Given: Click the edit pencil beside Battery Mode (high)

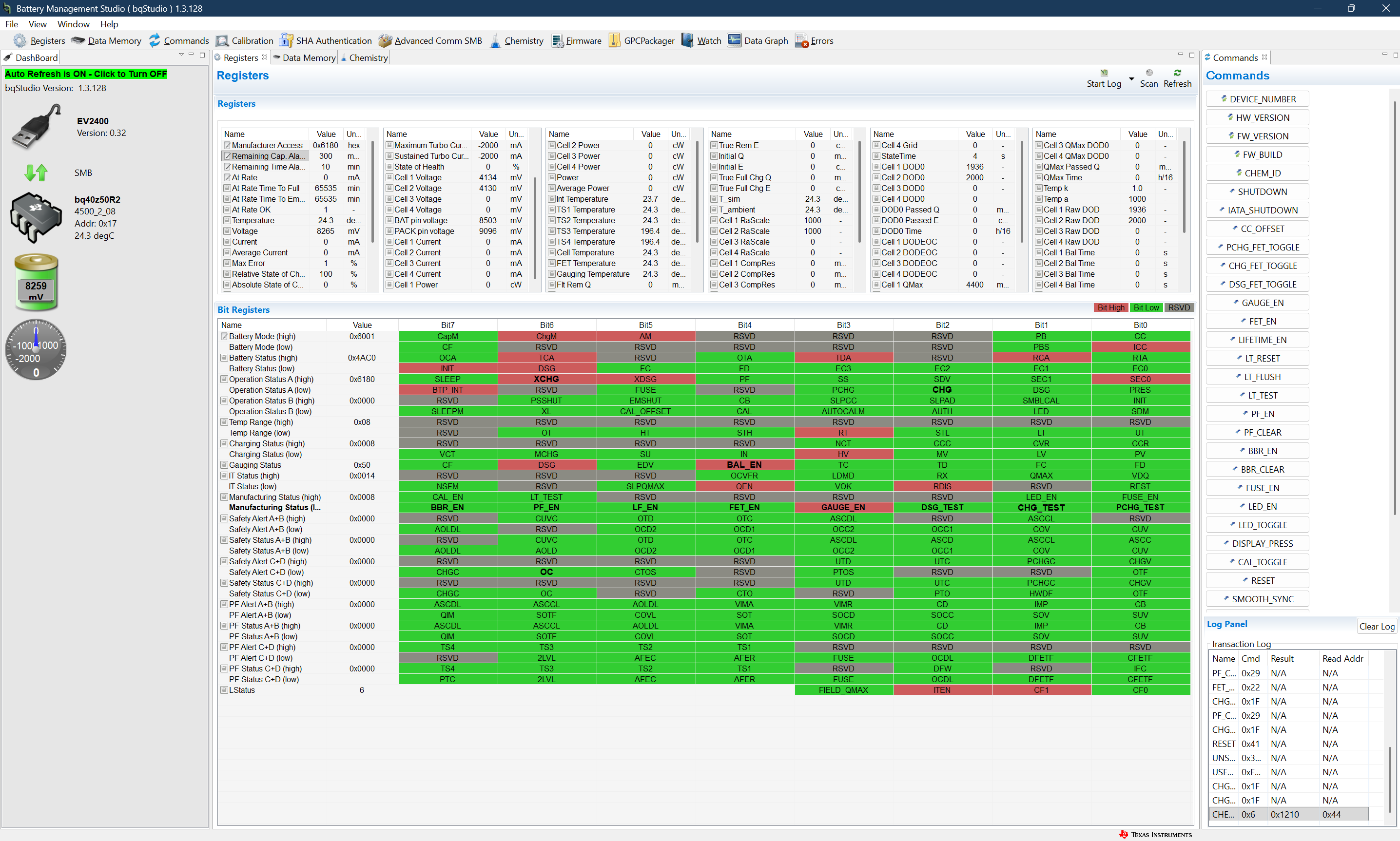Looking at the screenshot, I should [x=224, y=337].
